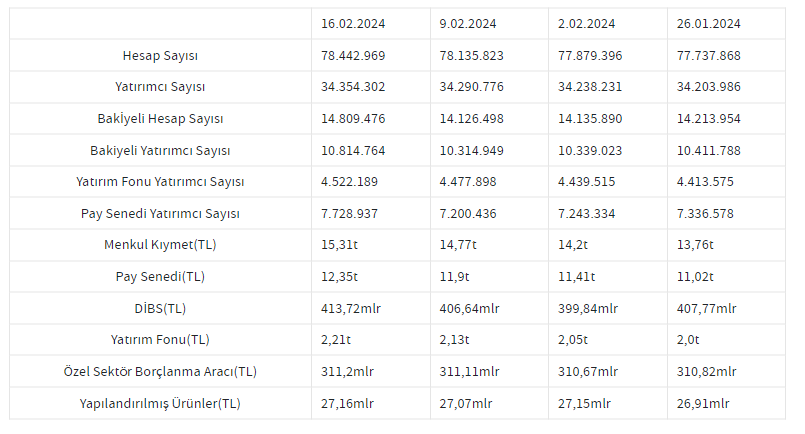Click the 16.02.2024 column header
805x434 pixels.
[x=350, y=23]
